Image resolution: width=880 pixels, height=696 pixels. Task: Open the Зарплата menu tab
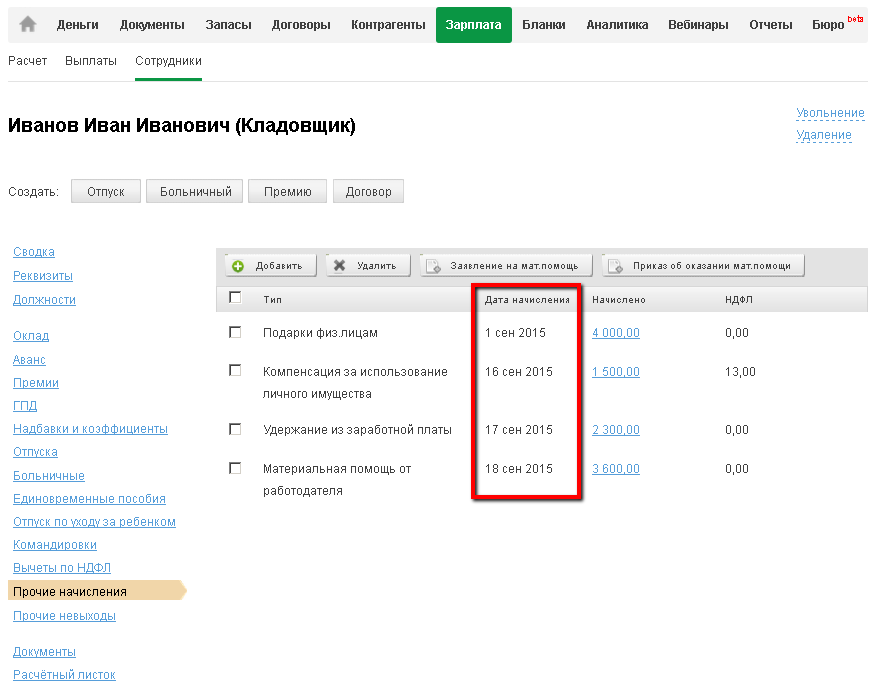[473, 25]
